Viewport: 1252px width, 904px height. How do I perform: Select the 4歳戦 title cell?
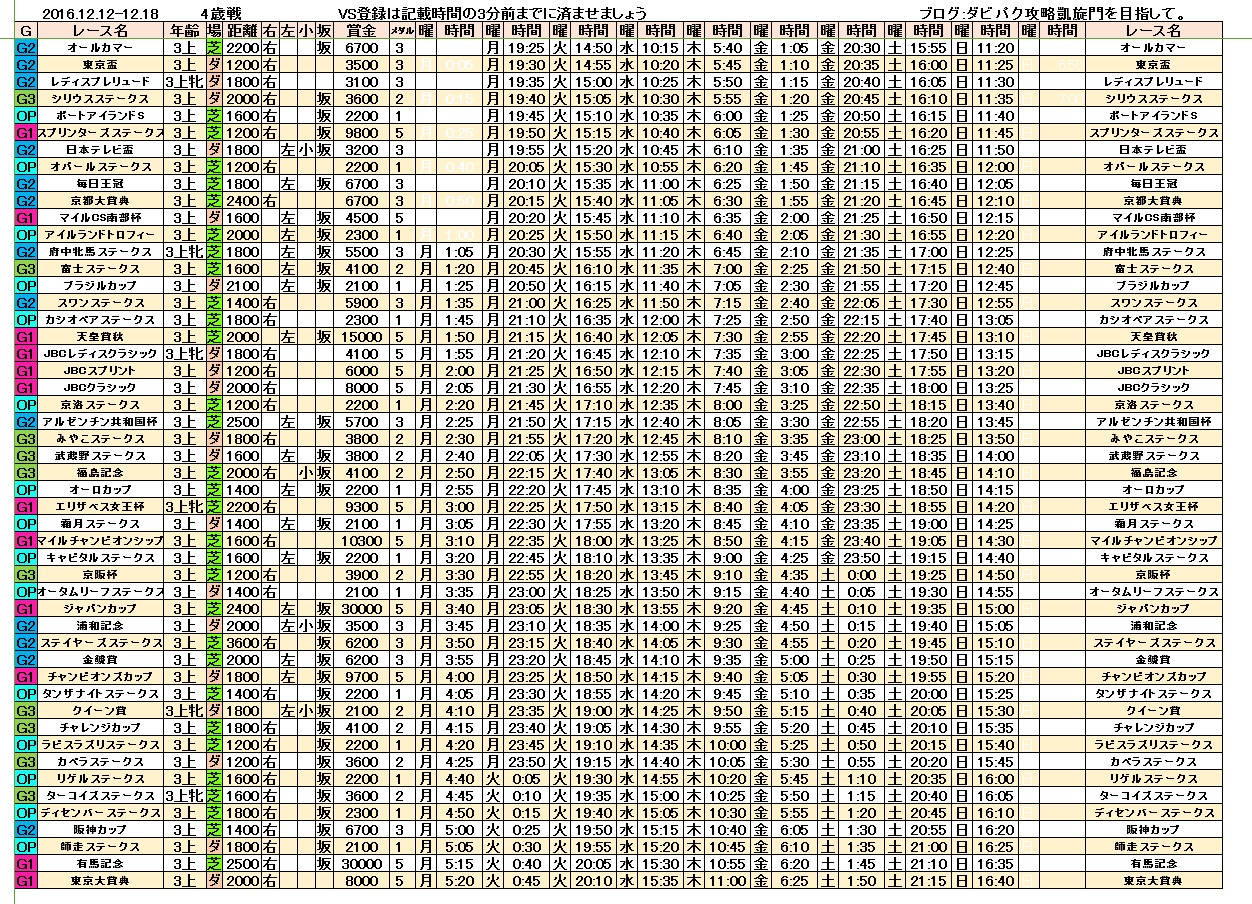[x=219, y=13]
